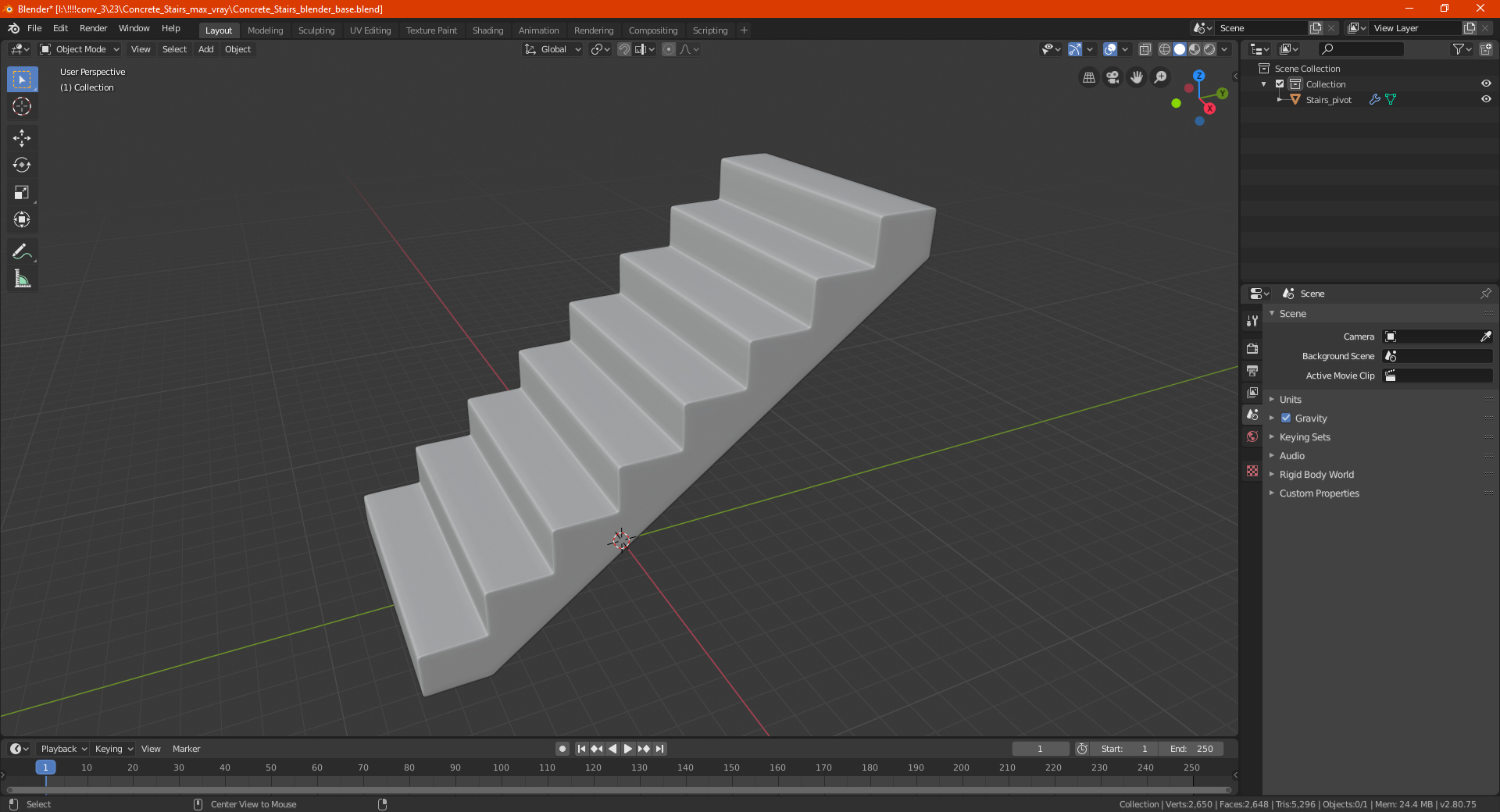The width and height of the screenshot is (1500, 812).
Task: Click the Stairs_pivot mesh data icon
Action: coord(1391,100)
